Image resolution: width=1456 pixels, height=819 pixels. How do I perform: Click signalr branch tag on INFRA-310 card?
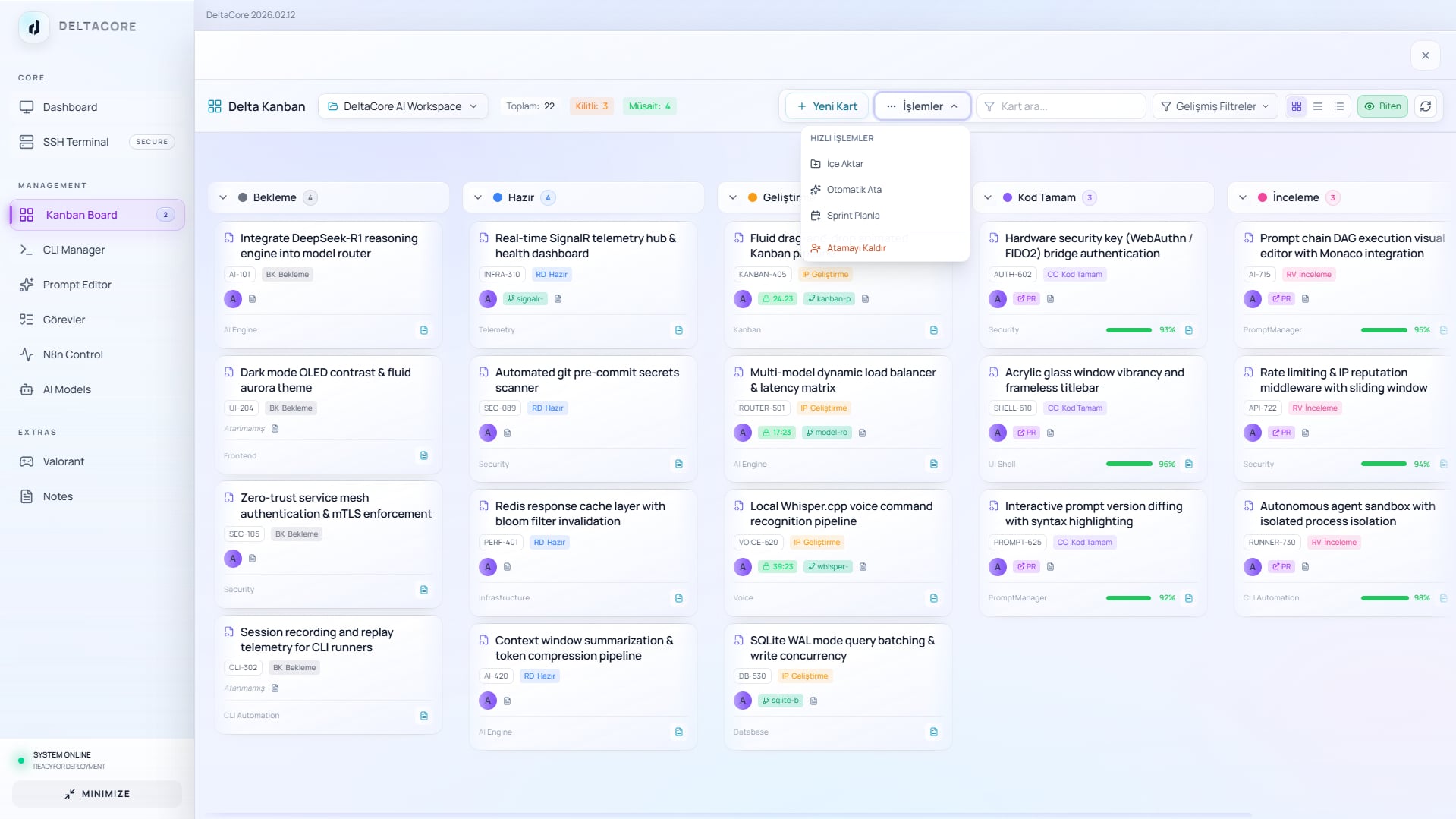525,299
